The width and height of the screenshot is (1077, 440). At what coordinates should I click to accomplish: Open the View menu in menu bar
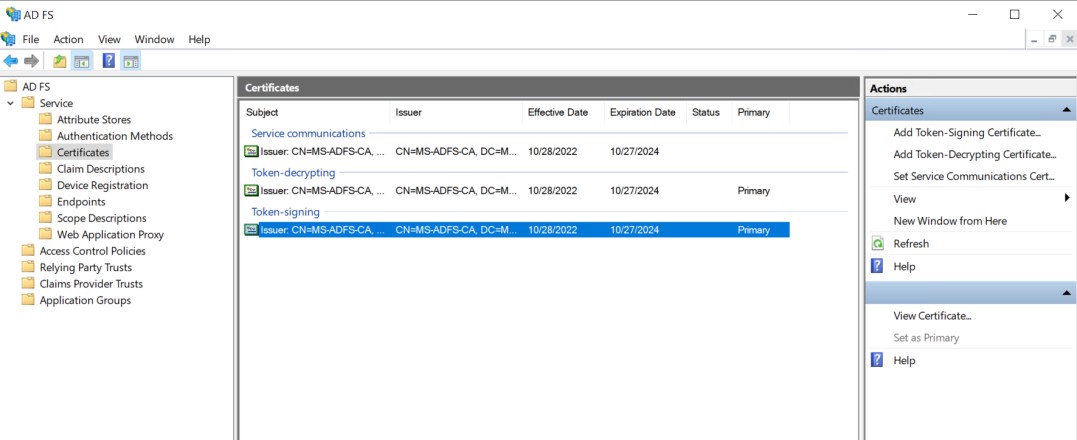[109, 39]
